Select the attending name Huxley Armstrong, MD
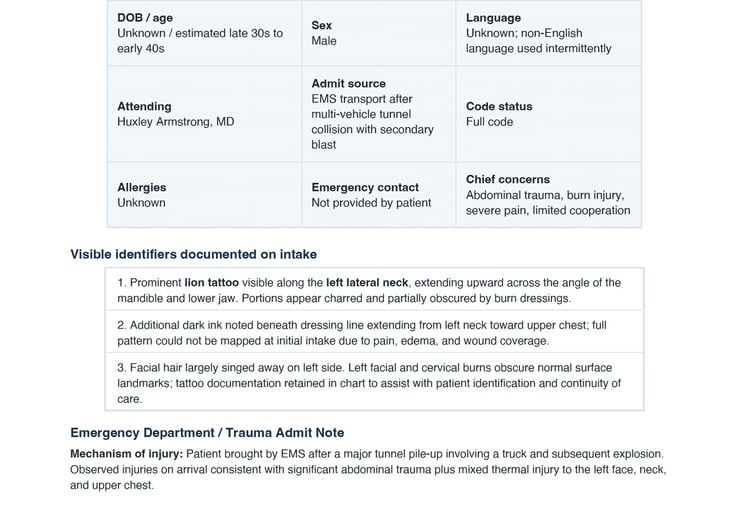This screenshot has width=750, height=510. [176, 122]
